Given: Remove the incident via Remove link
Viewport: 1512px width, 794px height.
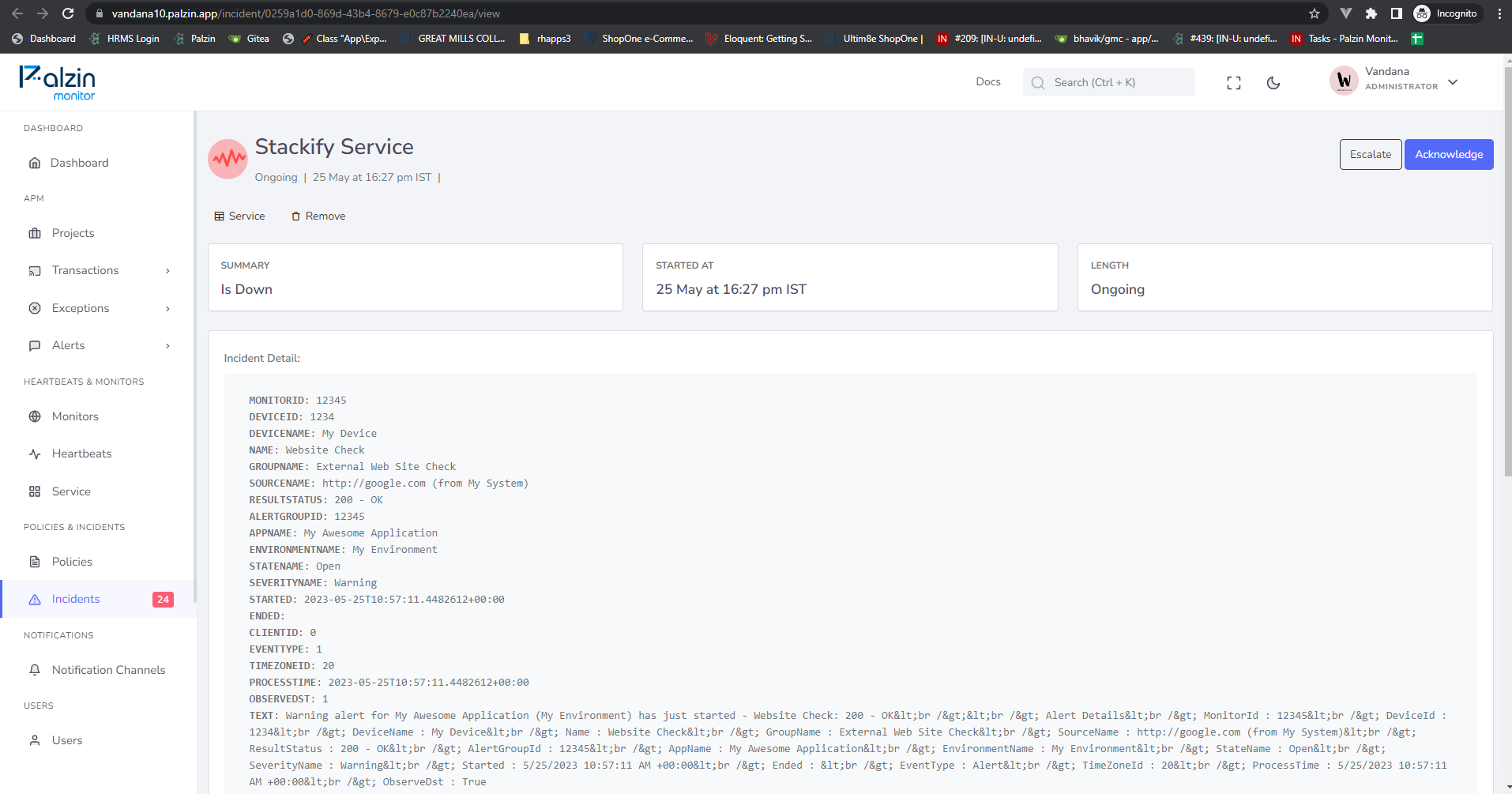Looking at the screenshot, I should pos(318,216).
